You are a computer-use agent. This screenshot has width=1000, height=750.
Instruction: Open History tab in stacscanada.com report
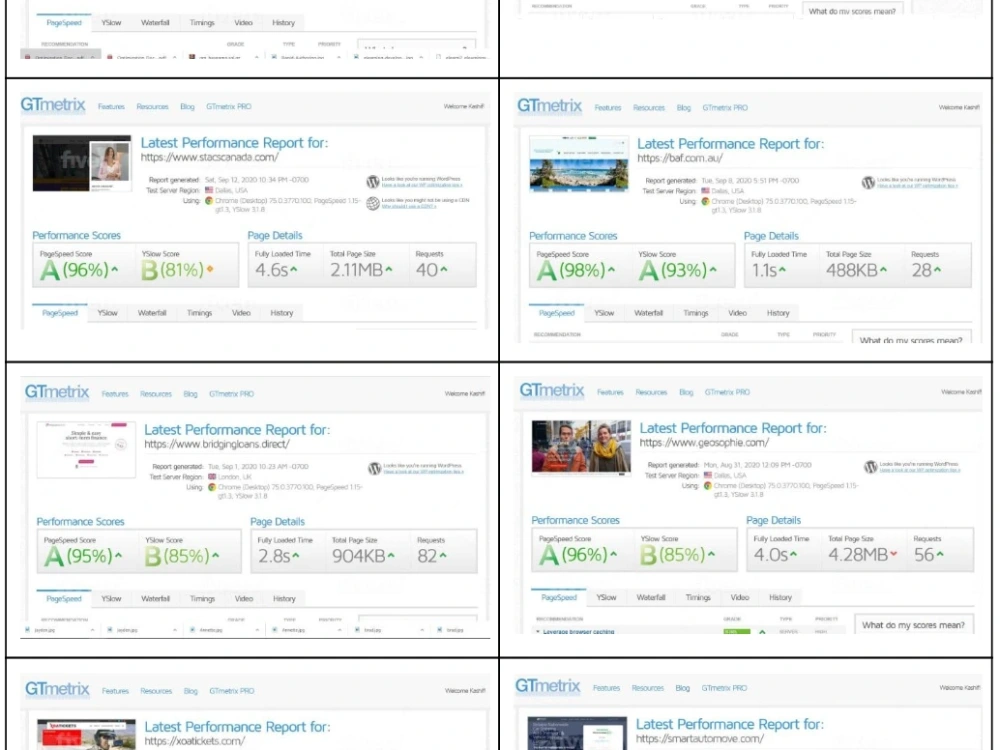pos(282,313)
